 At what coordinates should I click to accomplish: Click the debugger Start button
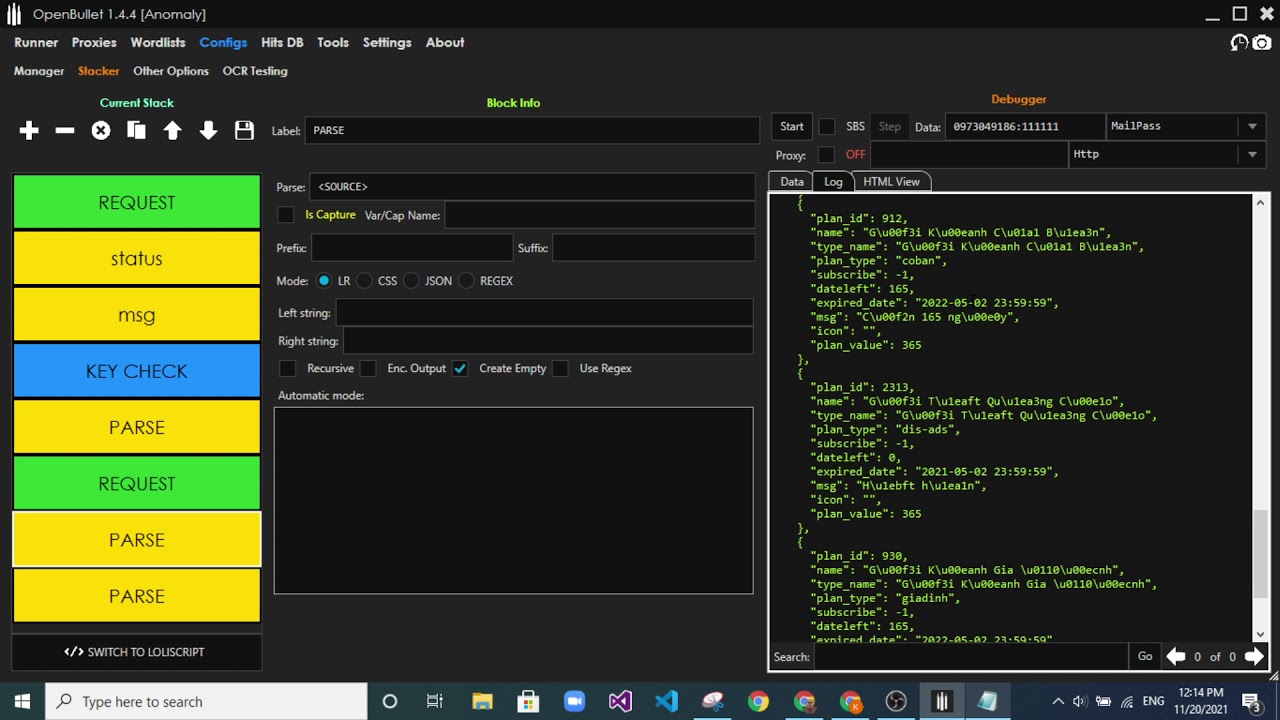pyautogui.click(x=792, y=127)
